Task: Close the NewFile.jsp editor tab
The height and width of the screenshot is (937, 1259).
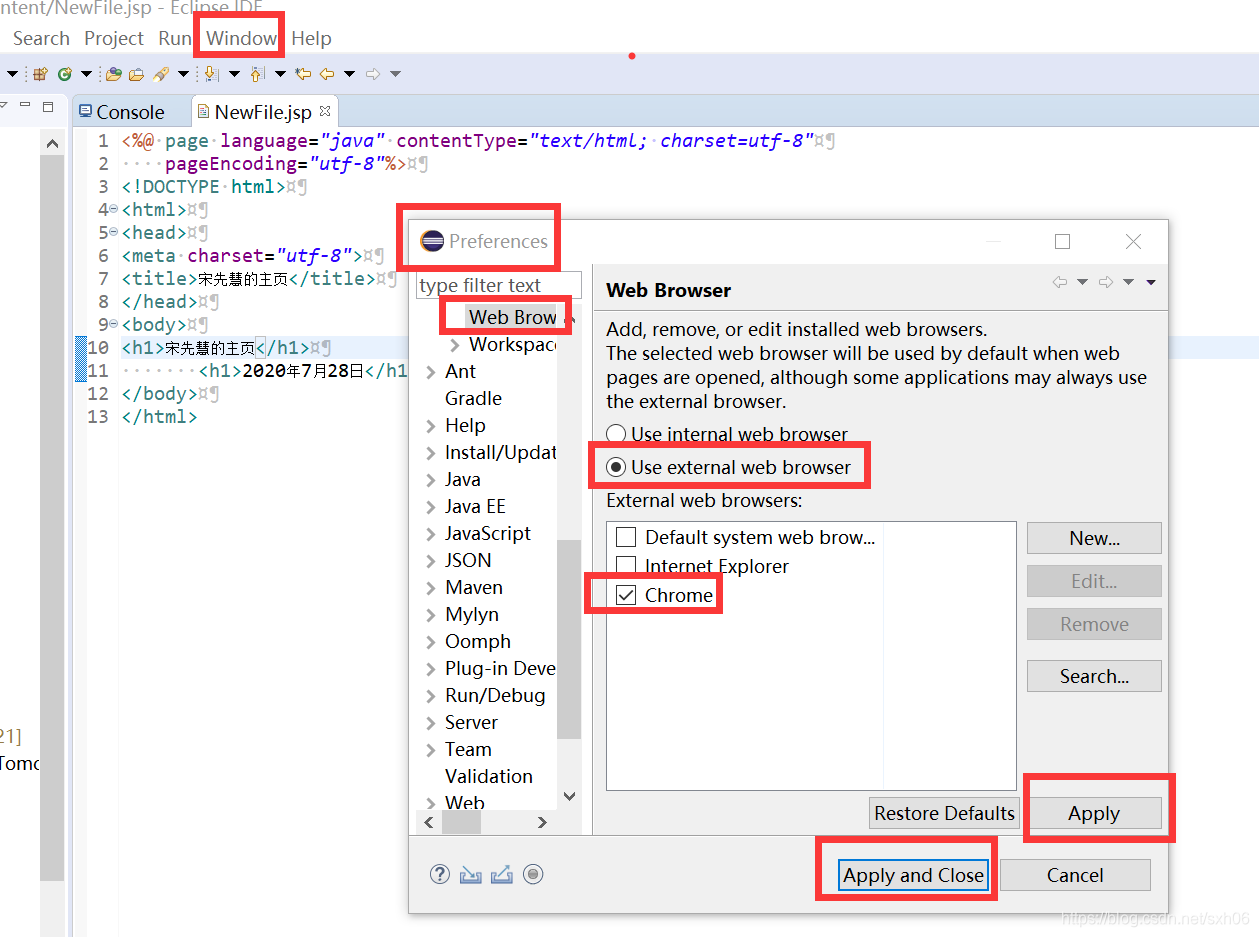Action: (324, 110)
